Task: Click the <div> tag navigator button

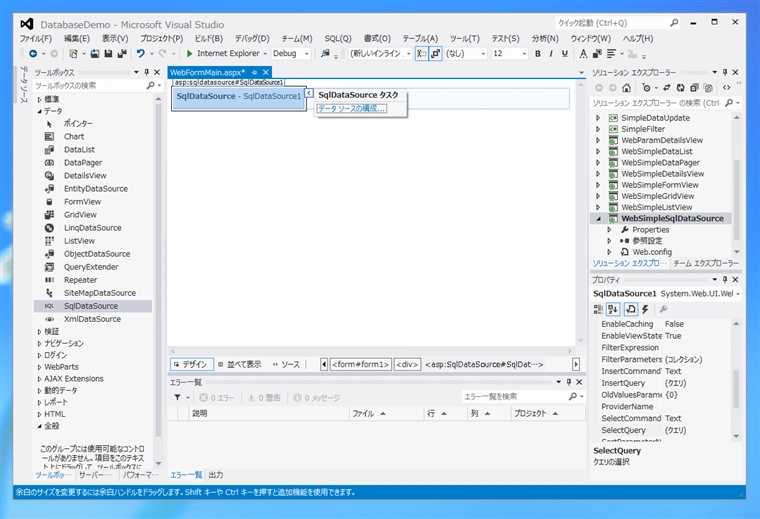Action: click(x=407, y=364)
